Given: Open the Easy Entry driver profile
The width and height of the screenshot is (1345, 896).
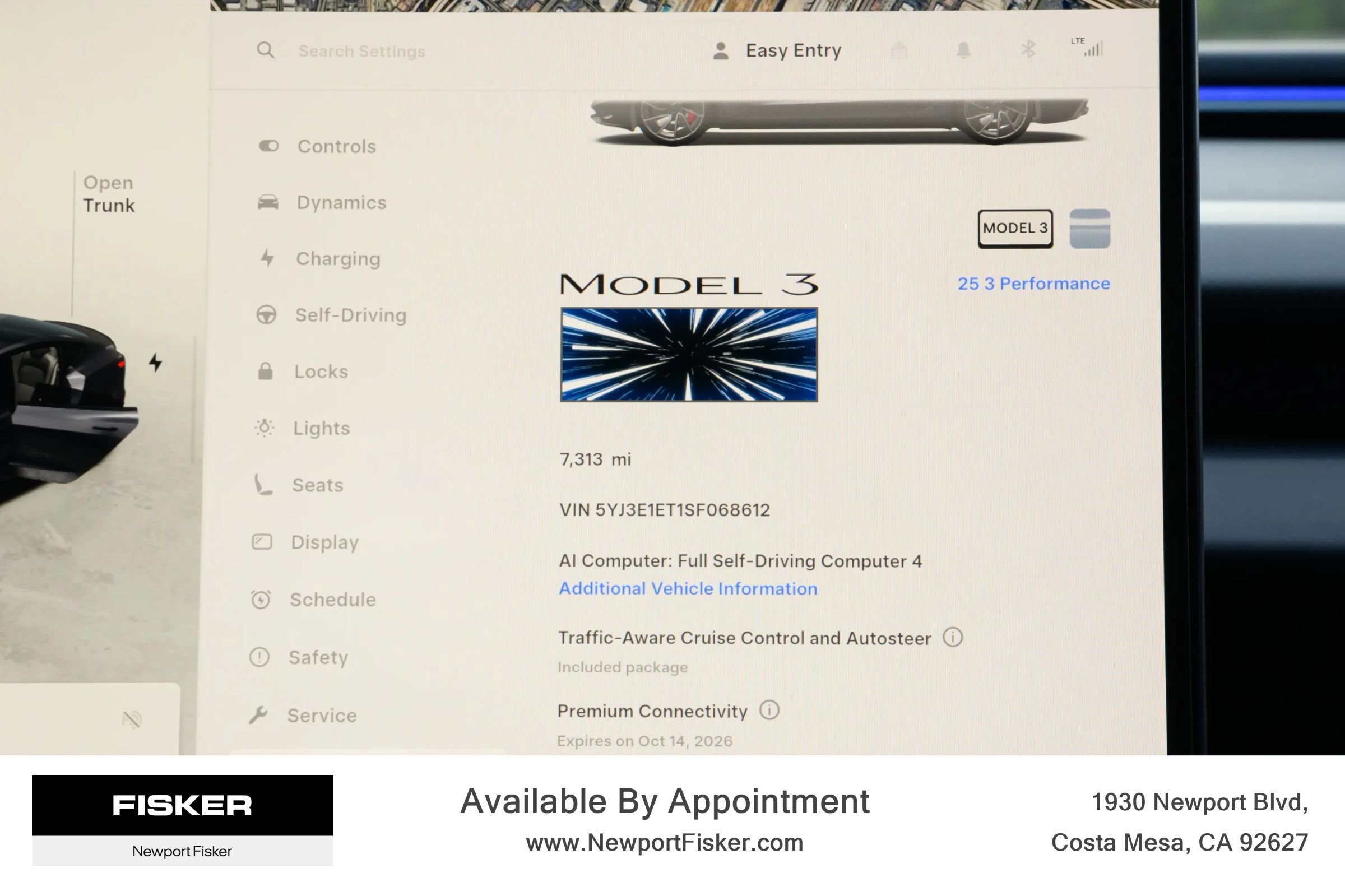Looking at the screenshot, I should click(x=777, y=51).
